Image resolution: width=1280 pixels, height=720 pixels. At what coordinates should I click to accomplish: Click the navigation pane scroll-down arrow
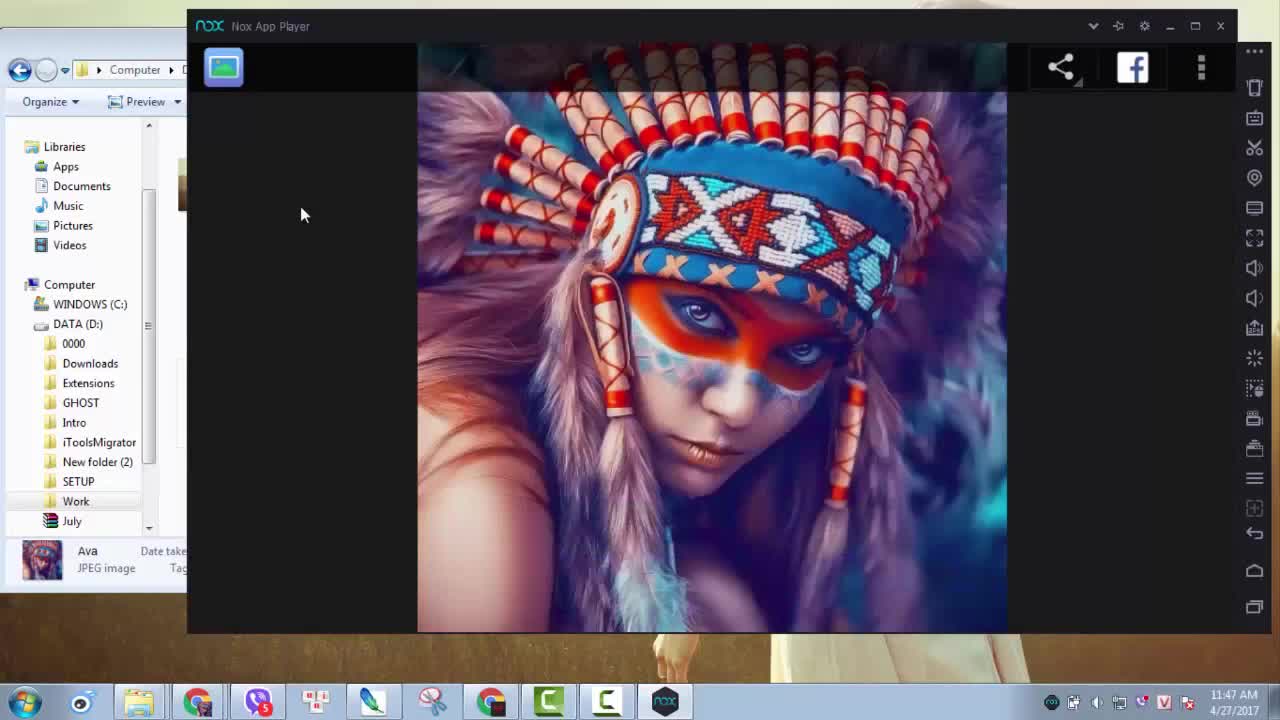pyautogui.click(x=149, y=528)
